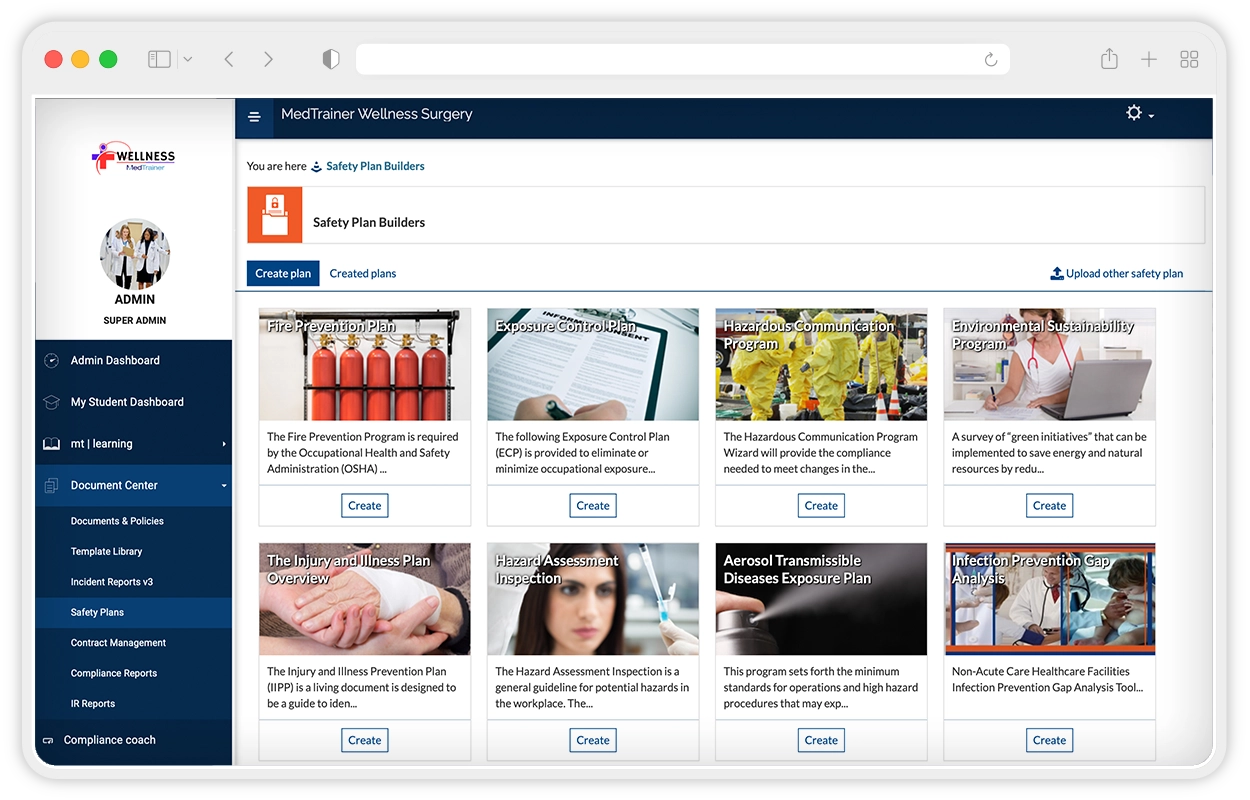Viewport: 1250px width, 800px height.
Task: Open the hamburger menu icon
Action: click(x=254, y=117)
